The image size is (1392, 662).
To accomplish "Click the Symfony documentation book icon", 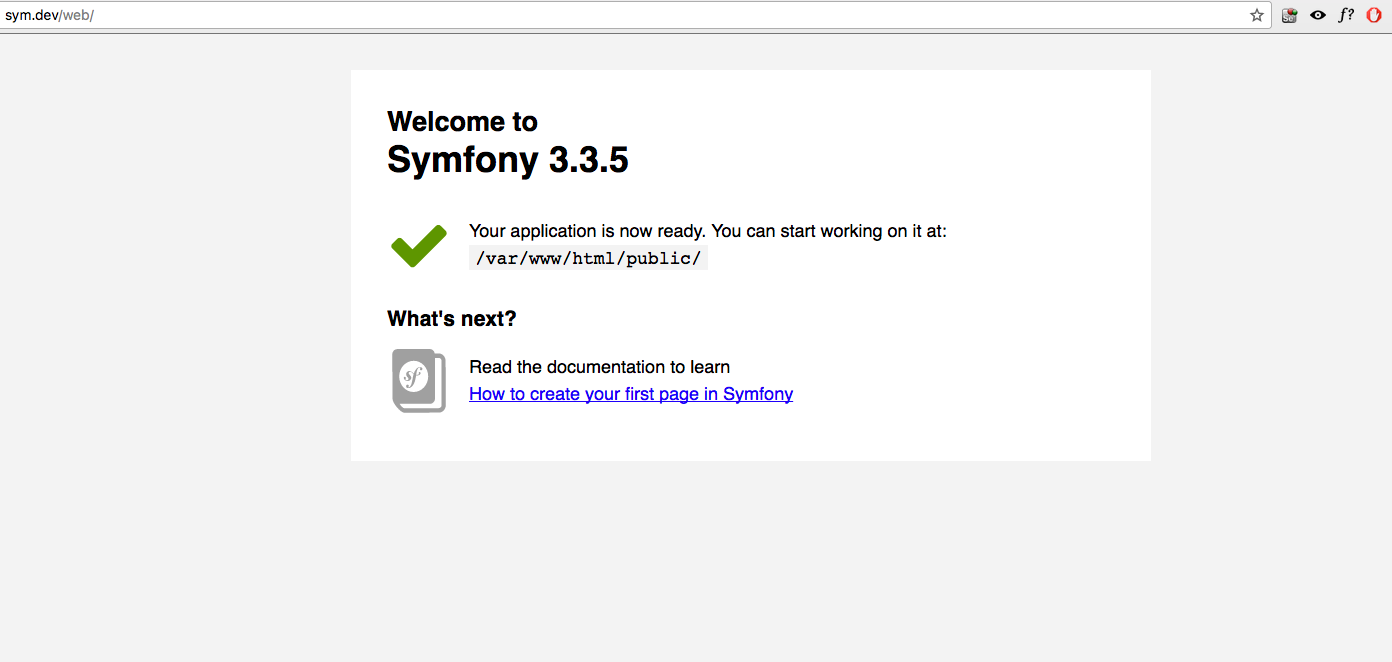I will [x=419, y=381].
